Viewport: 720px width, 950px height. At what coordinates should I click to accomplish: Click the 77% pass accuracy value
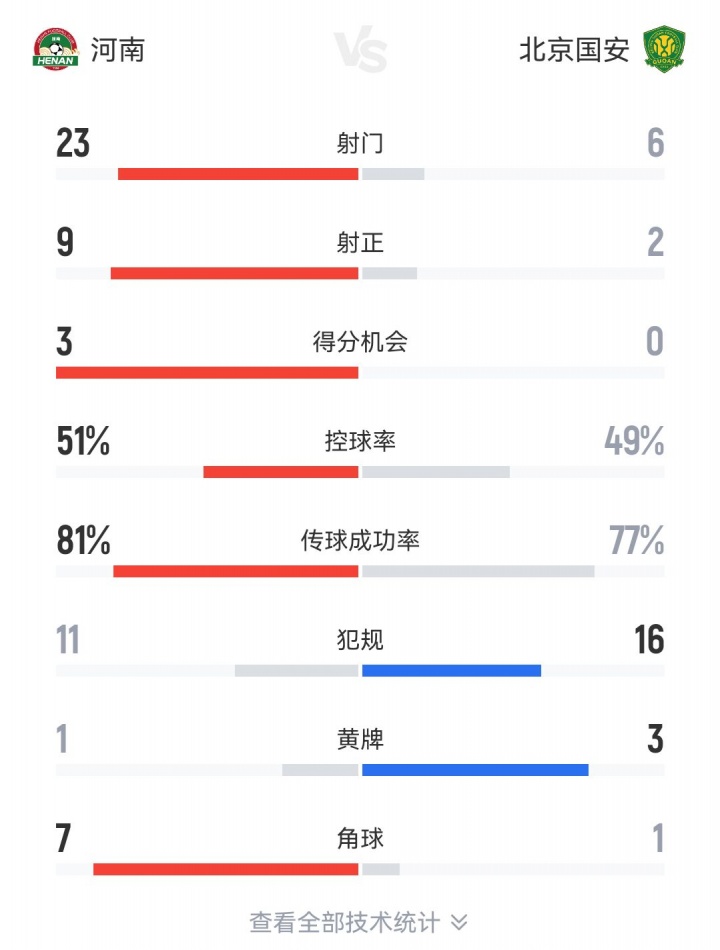click(x=637, y=541)
